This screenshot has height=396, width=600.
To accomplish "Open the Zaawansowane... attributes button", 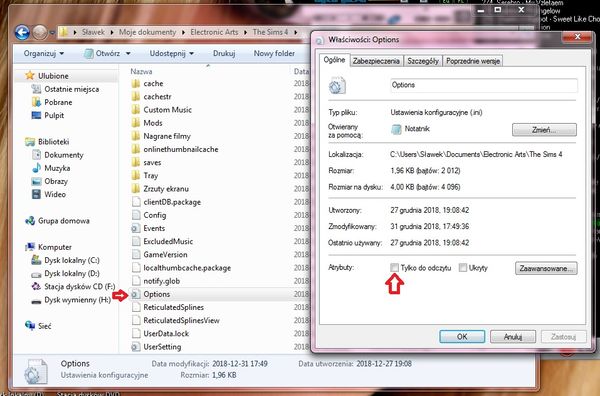I will tap(546, 269).
